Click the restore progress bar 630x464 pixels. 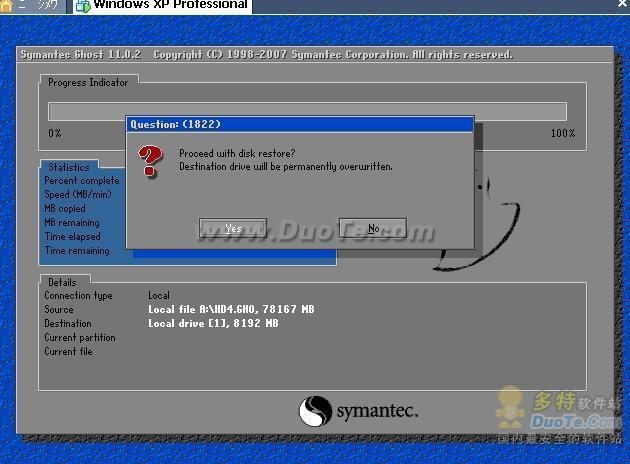(307, 111)
